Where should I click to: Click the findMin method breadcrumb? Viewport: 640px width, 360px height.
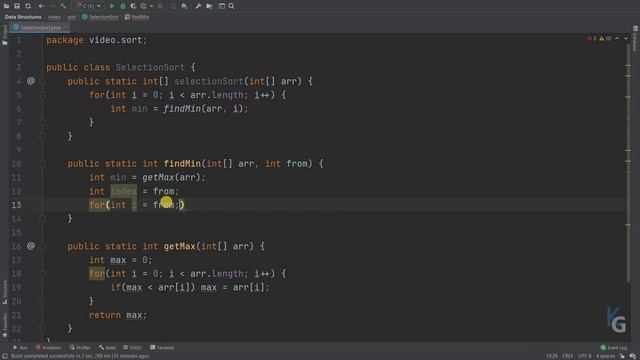[137, 17]
